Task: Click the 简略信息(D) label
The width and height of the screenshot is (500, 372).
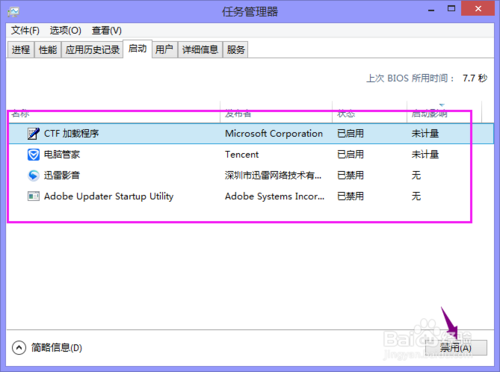Action: [x=57, y=348]
